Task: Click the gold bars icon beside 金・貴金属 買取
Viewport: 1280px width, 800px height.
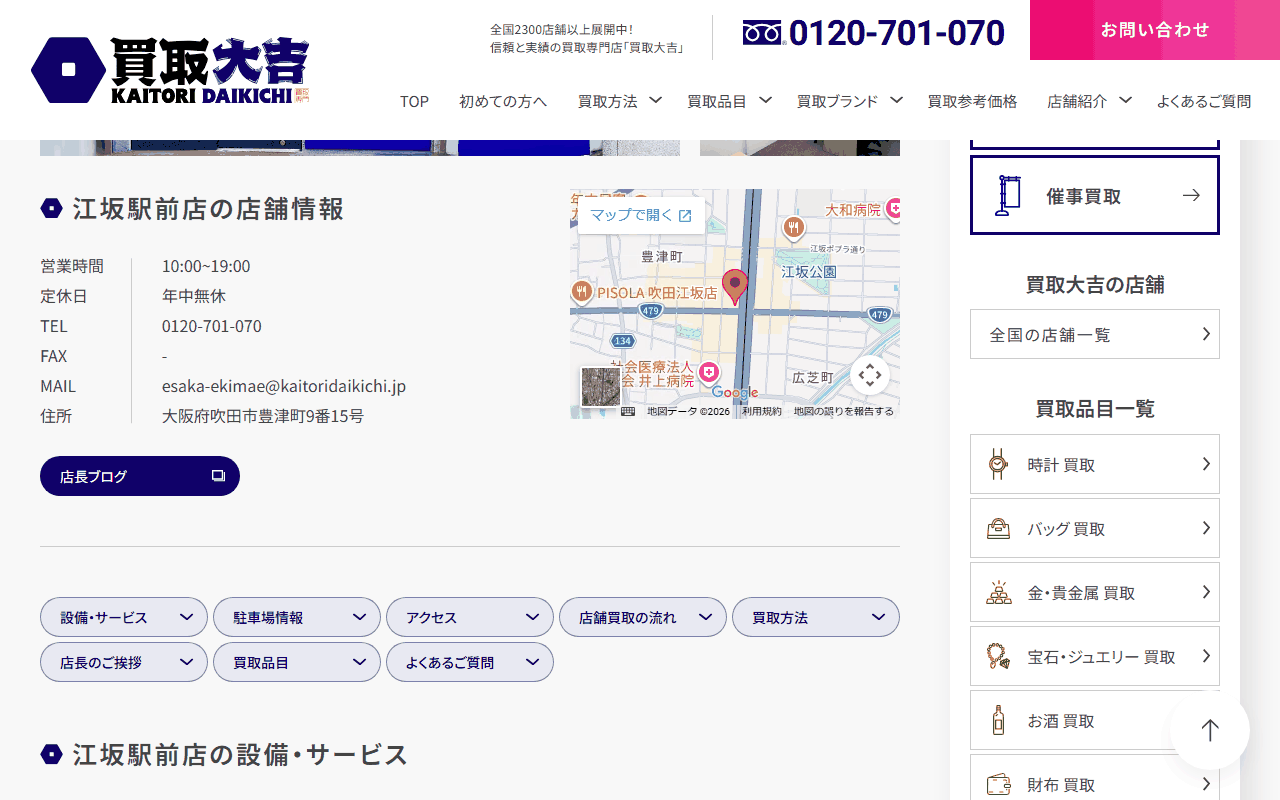Action: [x=997, y=592]
